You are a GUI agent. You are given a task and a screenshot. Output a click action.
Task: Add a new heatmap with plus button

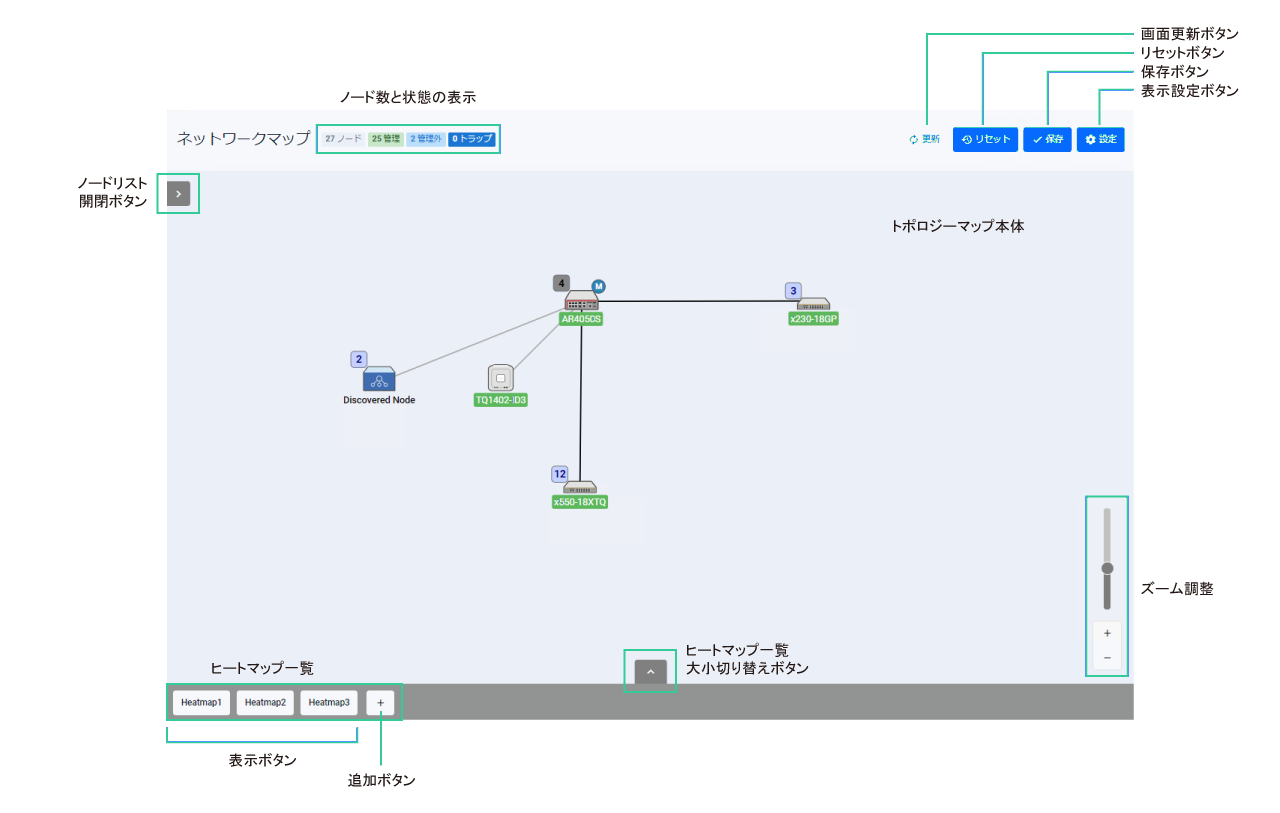380,702
